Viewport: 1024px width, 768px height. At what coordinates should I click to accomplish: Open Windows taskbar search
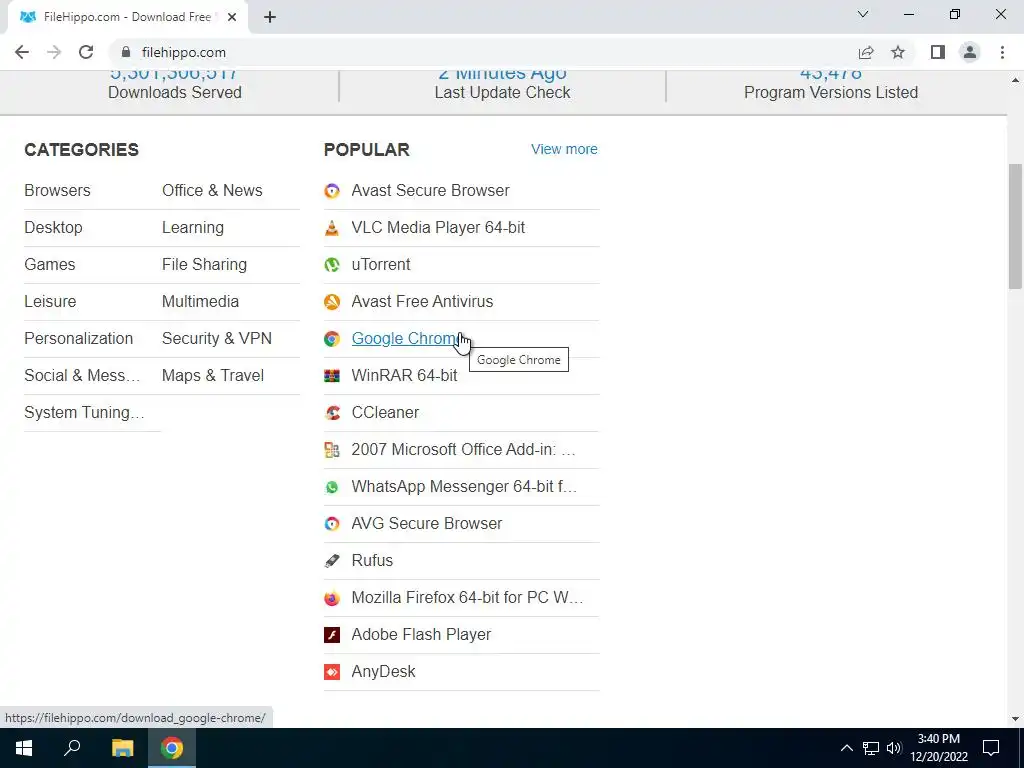coord(72,748)
